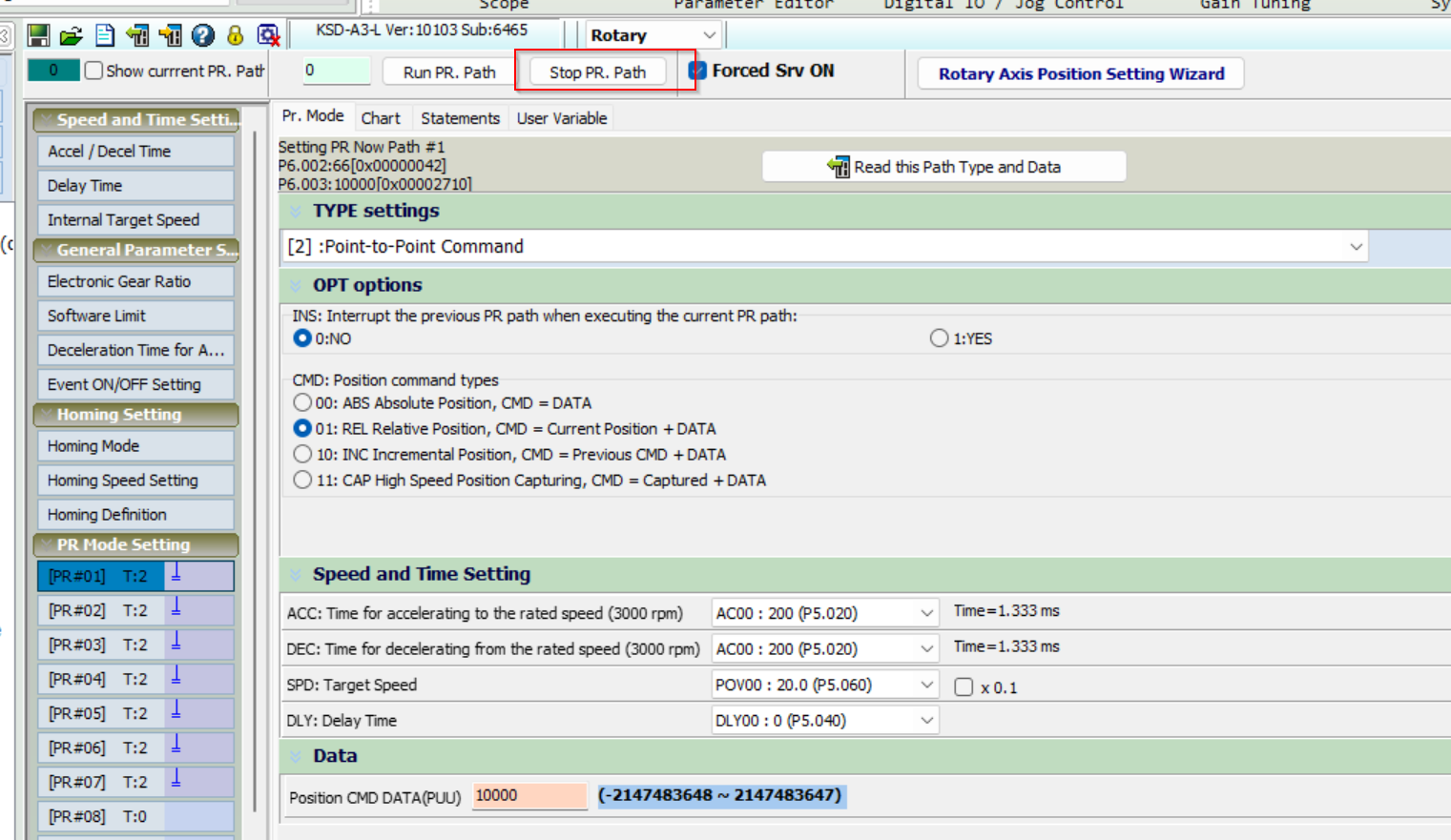Open Deceleration Time for A... settings
Screen dimensions: 1451x840
pyautogui.click(x=135, y=350)
